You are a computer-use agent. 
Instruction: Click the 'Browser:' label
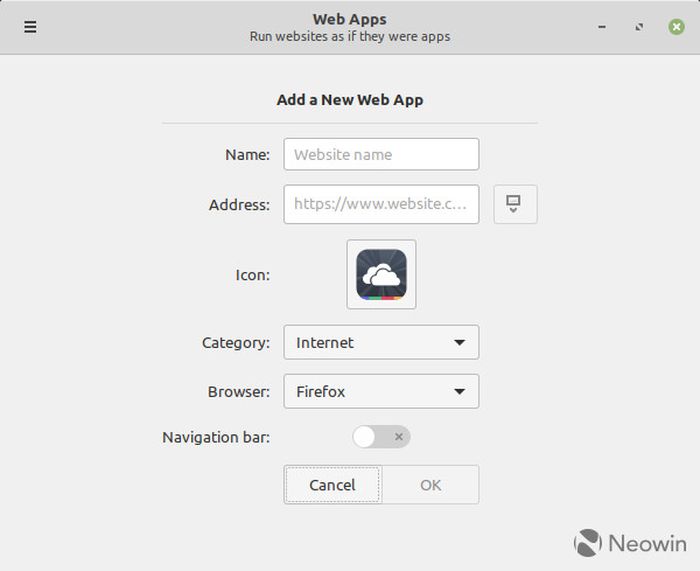(x=239, y=392)
